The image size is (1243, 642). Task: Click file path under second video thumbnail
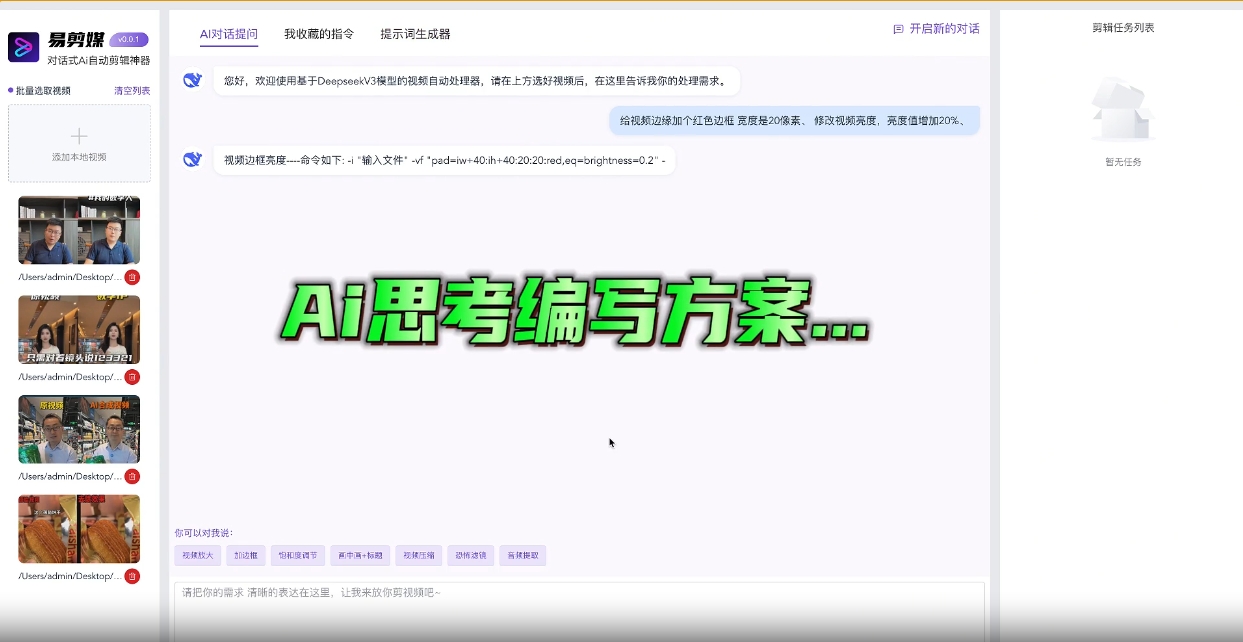click(x=69, y=377)
